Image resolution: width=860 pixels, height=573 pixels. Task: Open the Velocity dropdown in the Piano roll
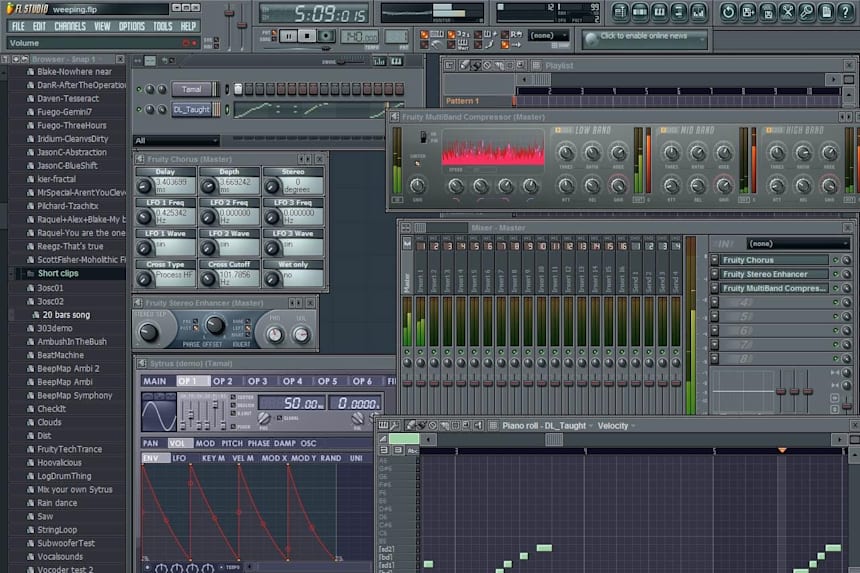click(x=616, y=426)
